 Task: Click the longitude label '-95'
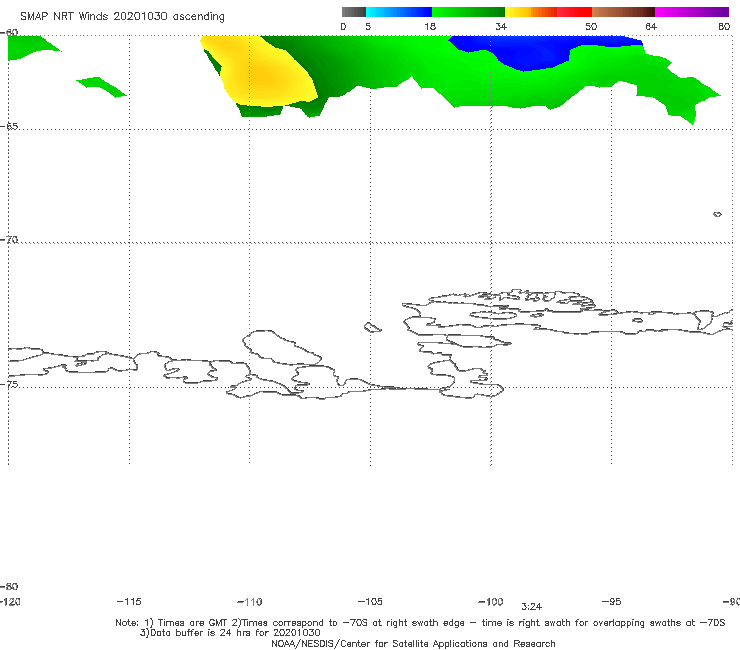click(x=612, y=601)
